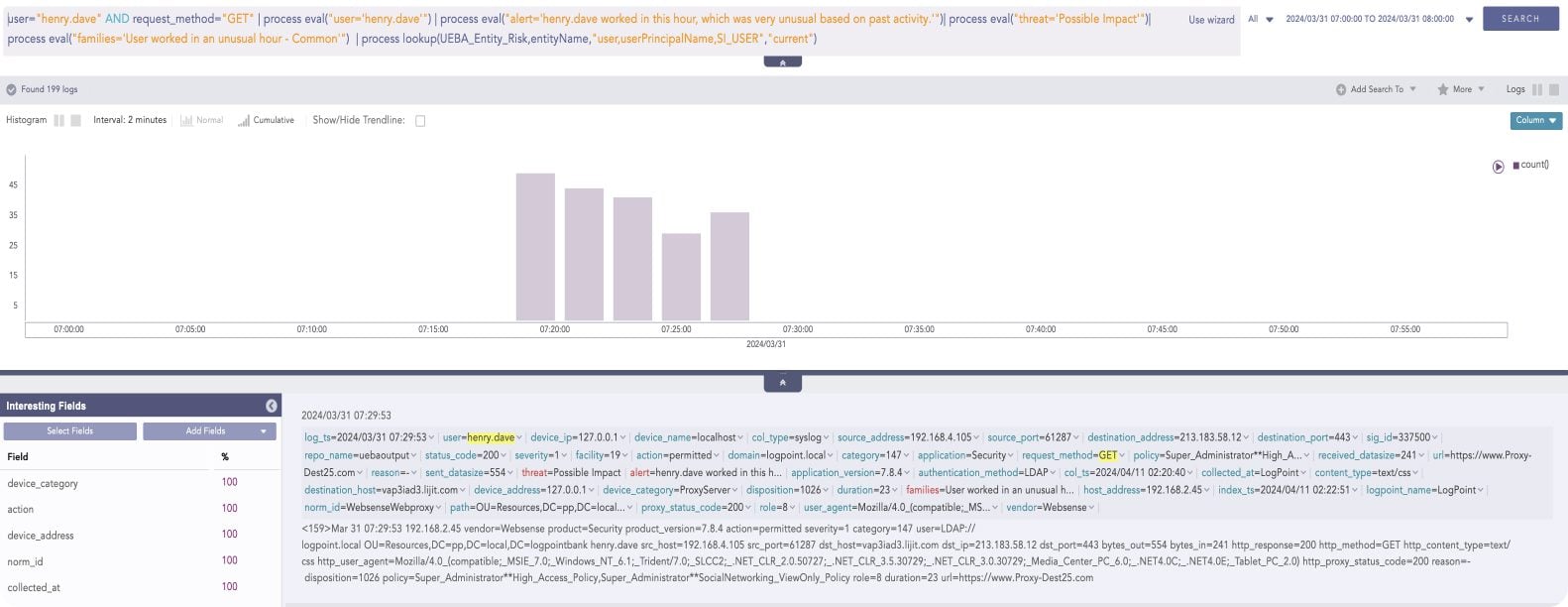
Task: Open the All repos dropdown
Action: (1260, 19)
